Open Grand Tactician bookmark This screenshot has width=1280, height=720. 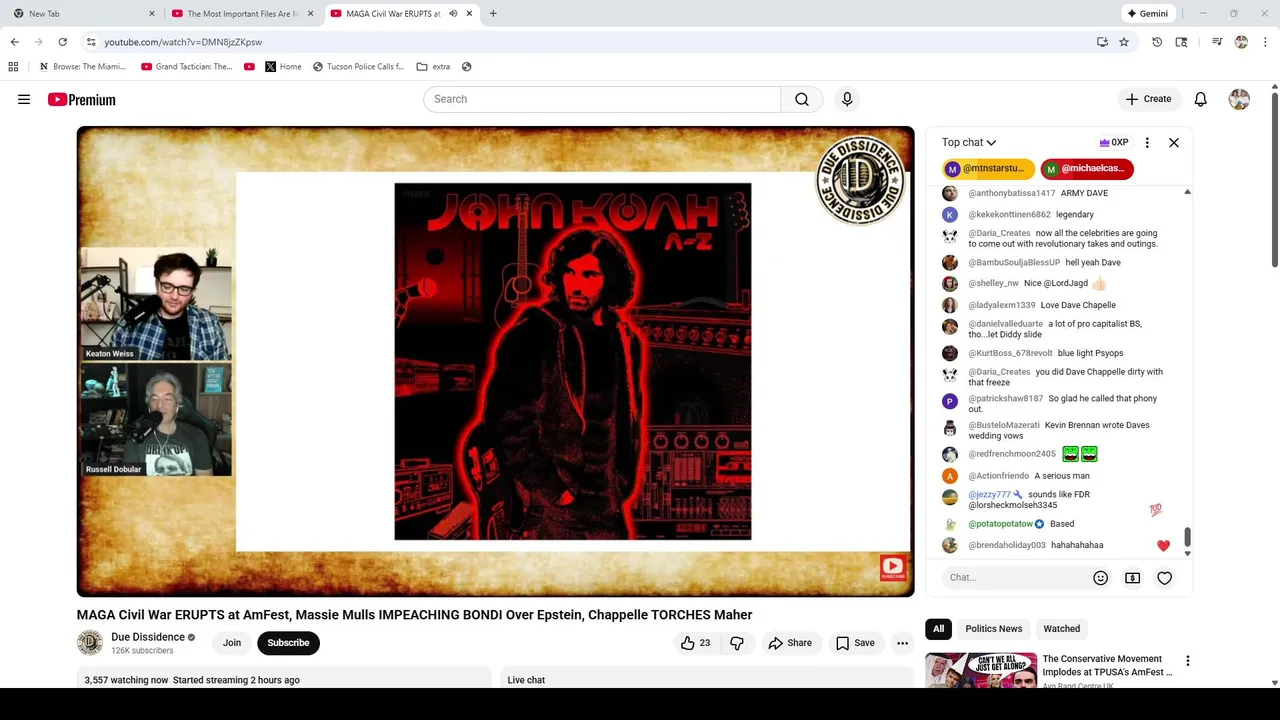pyautogui.click(x=187, y=67)
